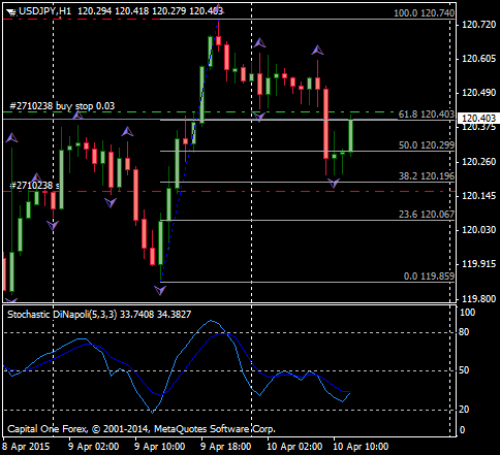Click the down fractal arrow near 38.2 level
This screenshot has height=455, width=500.
tap(333, 183)
